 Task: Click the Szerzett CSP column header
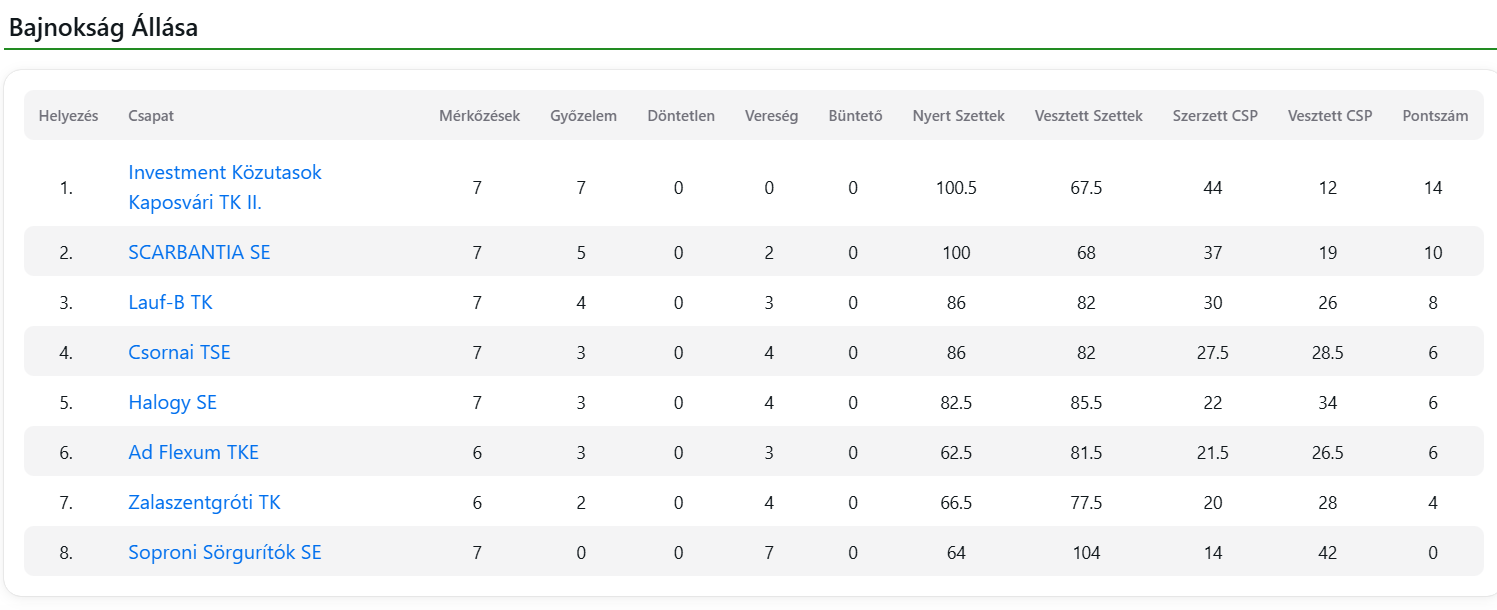1215,116
